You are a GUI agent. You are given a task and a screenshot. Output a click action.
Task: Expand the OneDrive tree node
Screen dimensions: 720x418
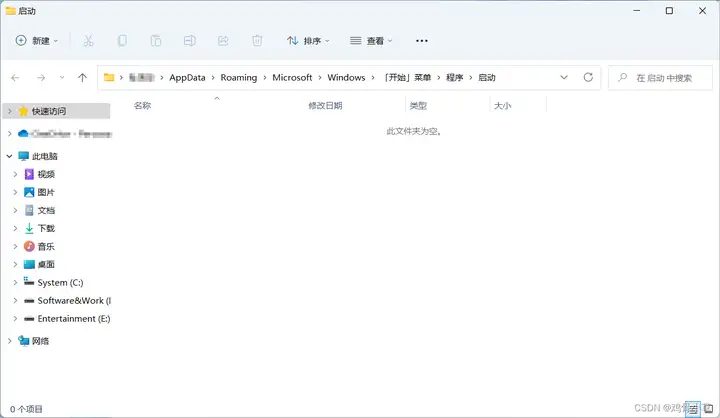(10, 134)
